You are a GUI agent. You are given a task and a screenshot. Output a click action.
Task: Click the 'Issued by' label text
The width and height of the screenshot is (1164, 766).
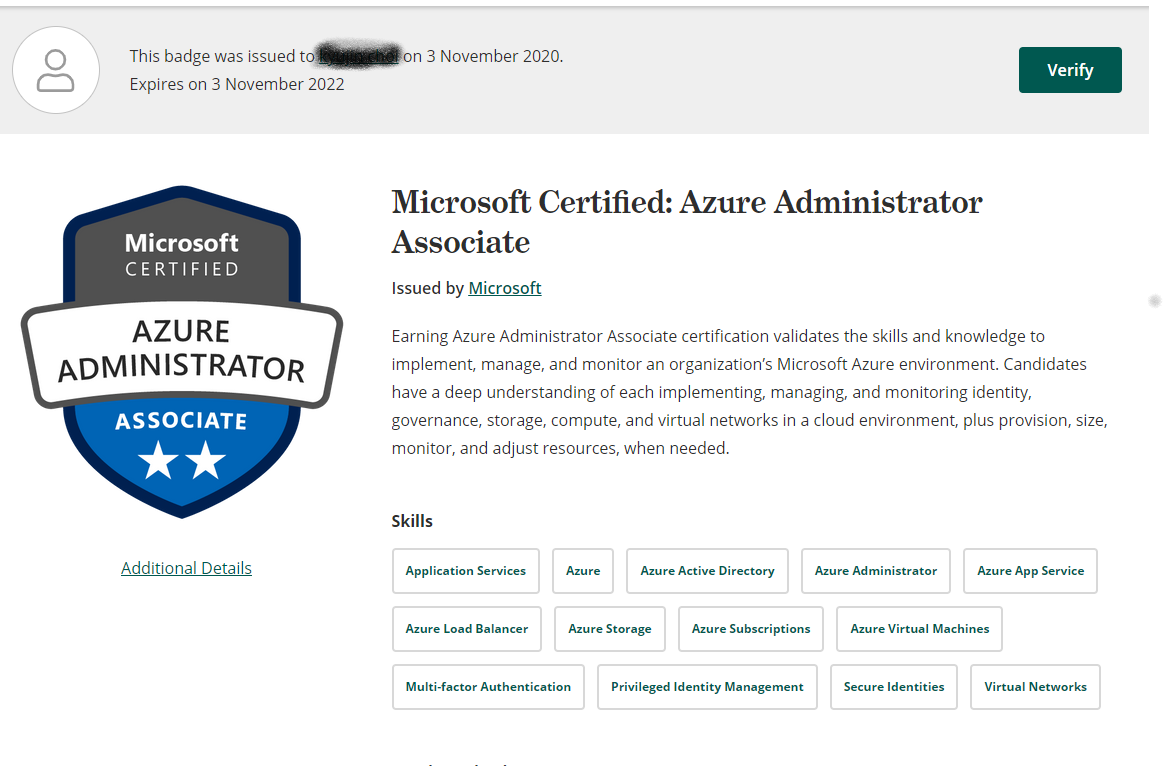428,288
